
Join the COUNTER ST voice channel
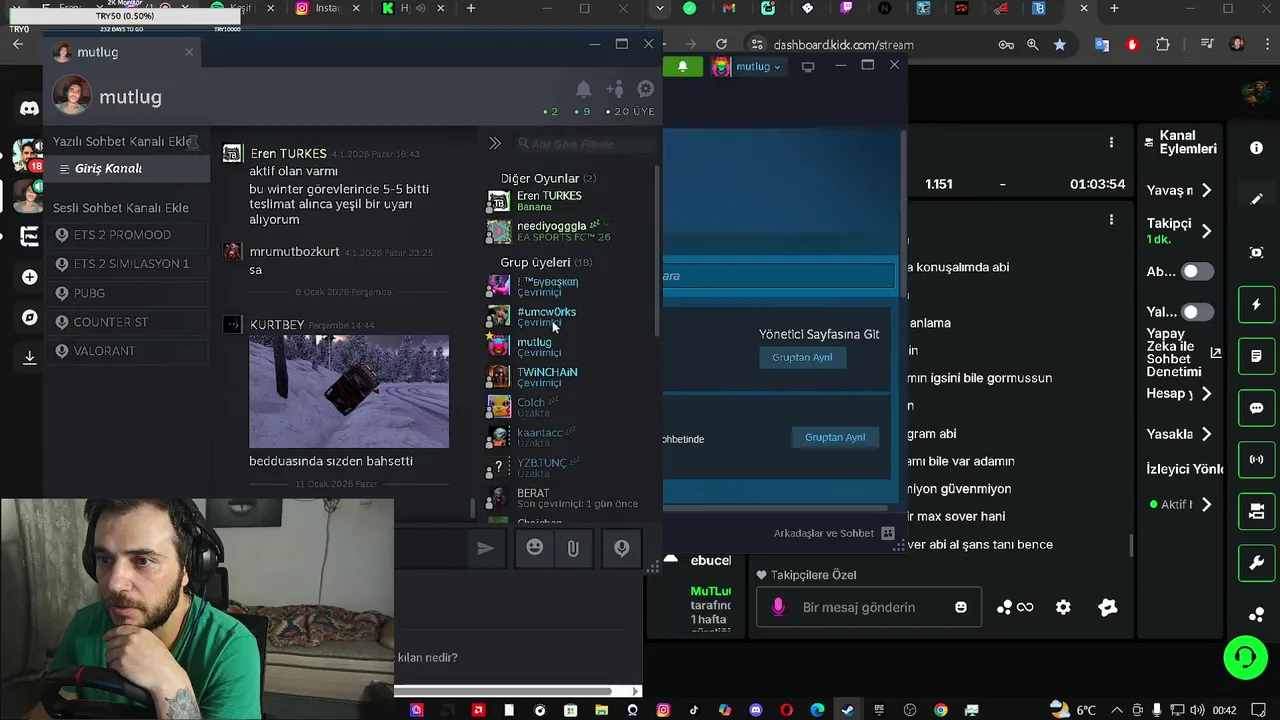click(127, 322)
